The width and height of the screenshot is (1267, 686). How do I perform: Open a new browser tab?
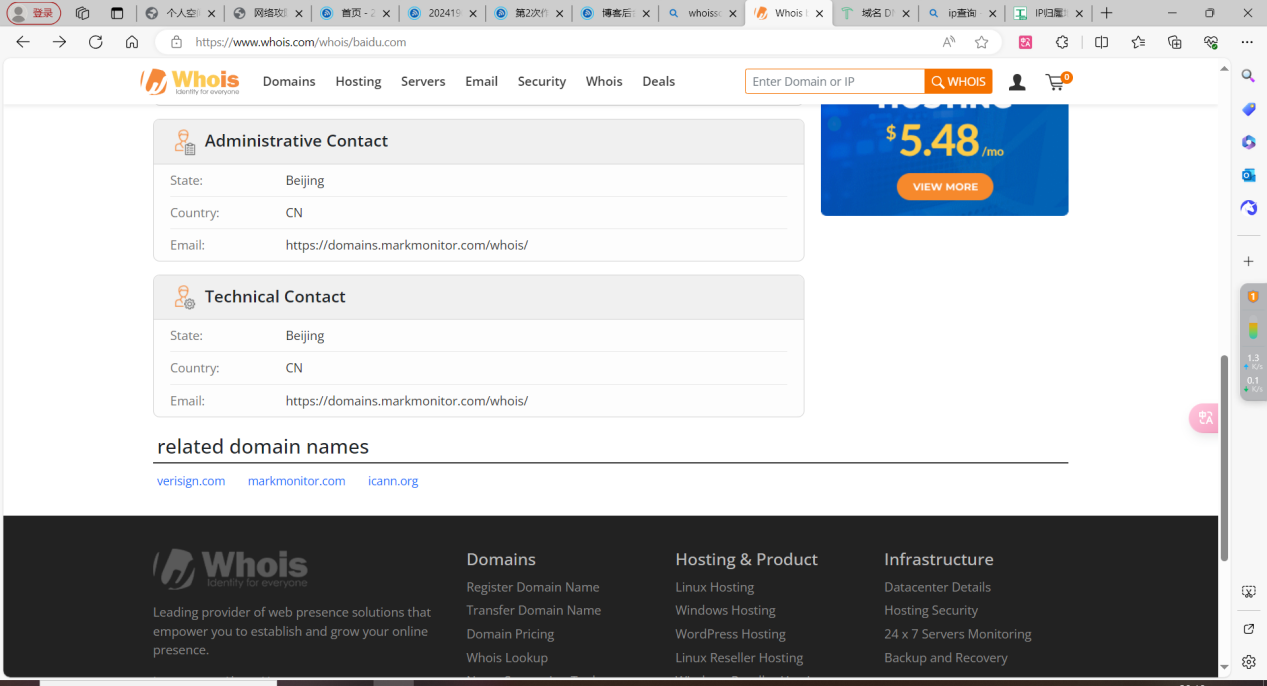pos(1106,13)
